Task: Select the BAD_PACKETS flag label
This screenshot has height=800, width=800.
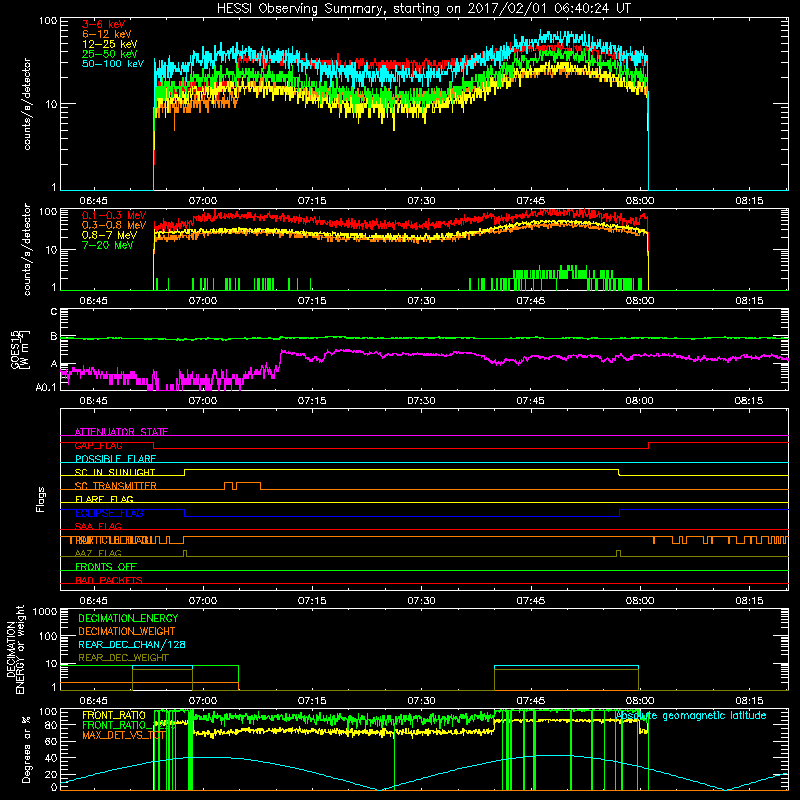Action: point(109,580)
